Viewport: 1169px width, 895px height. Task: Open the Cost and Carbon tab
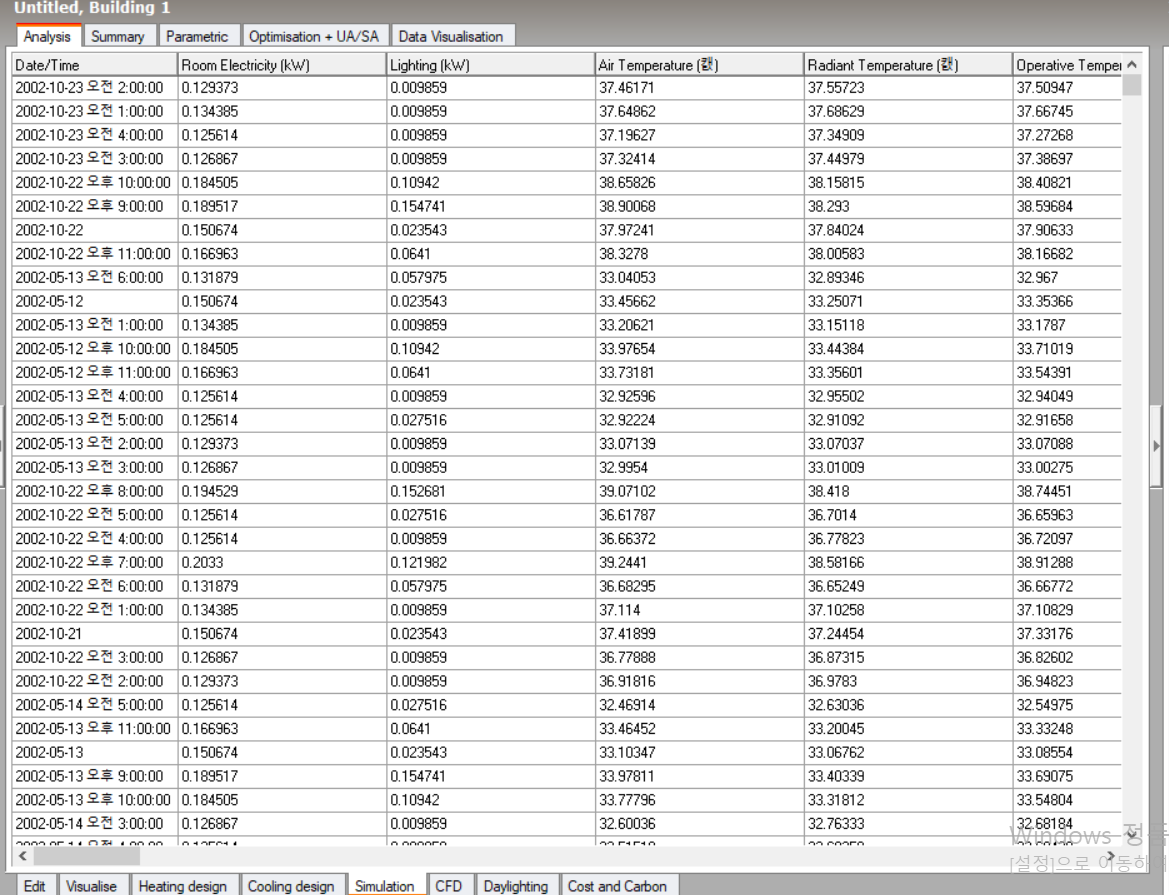click(617, 885)
